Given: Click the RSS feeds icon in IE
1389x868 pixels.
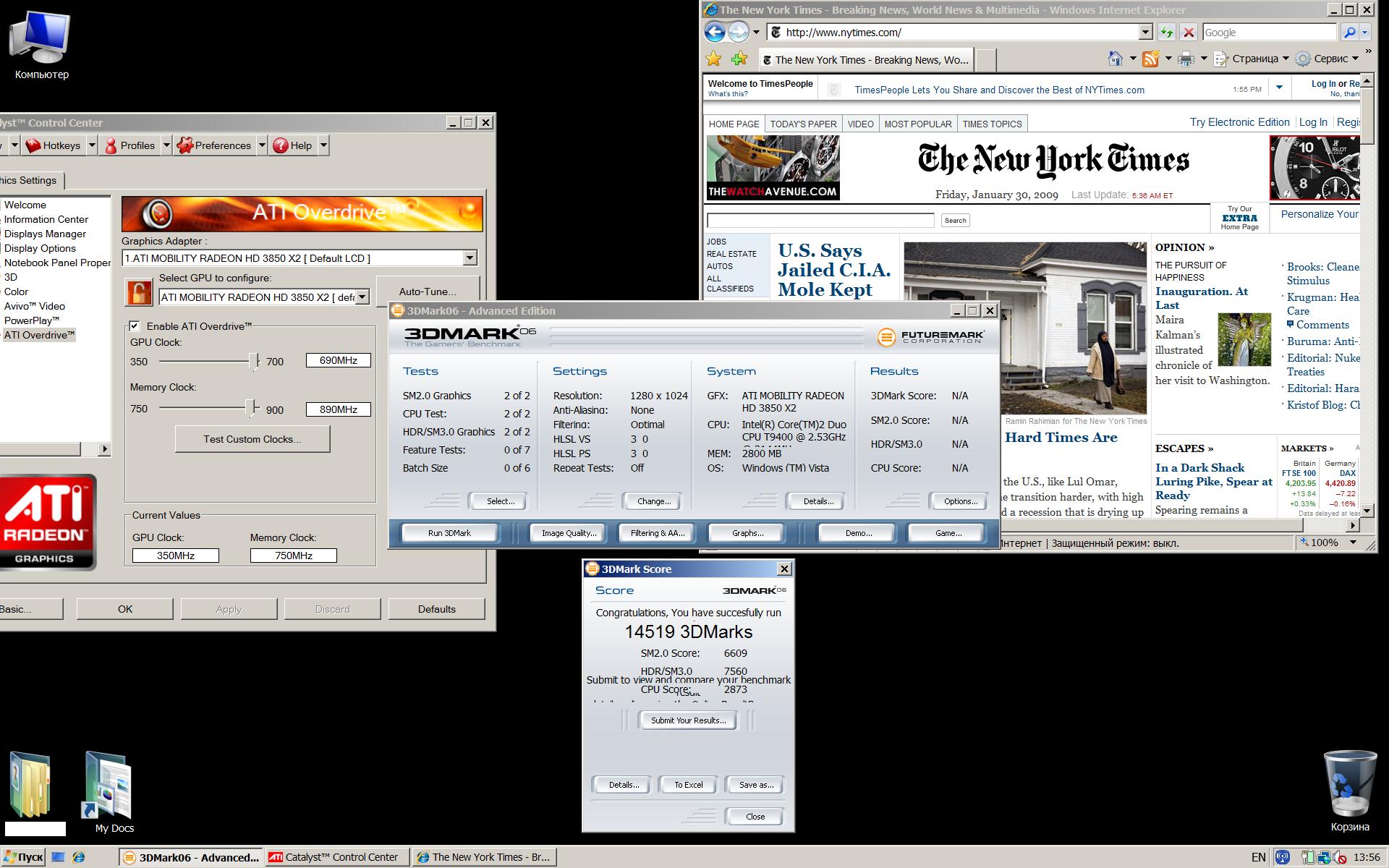Looking at the screenshot, I should coord(1151,59).
